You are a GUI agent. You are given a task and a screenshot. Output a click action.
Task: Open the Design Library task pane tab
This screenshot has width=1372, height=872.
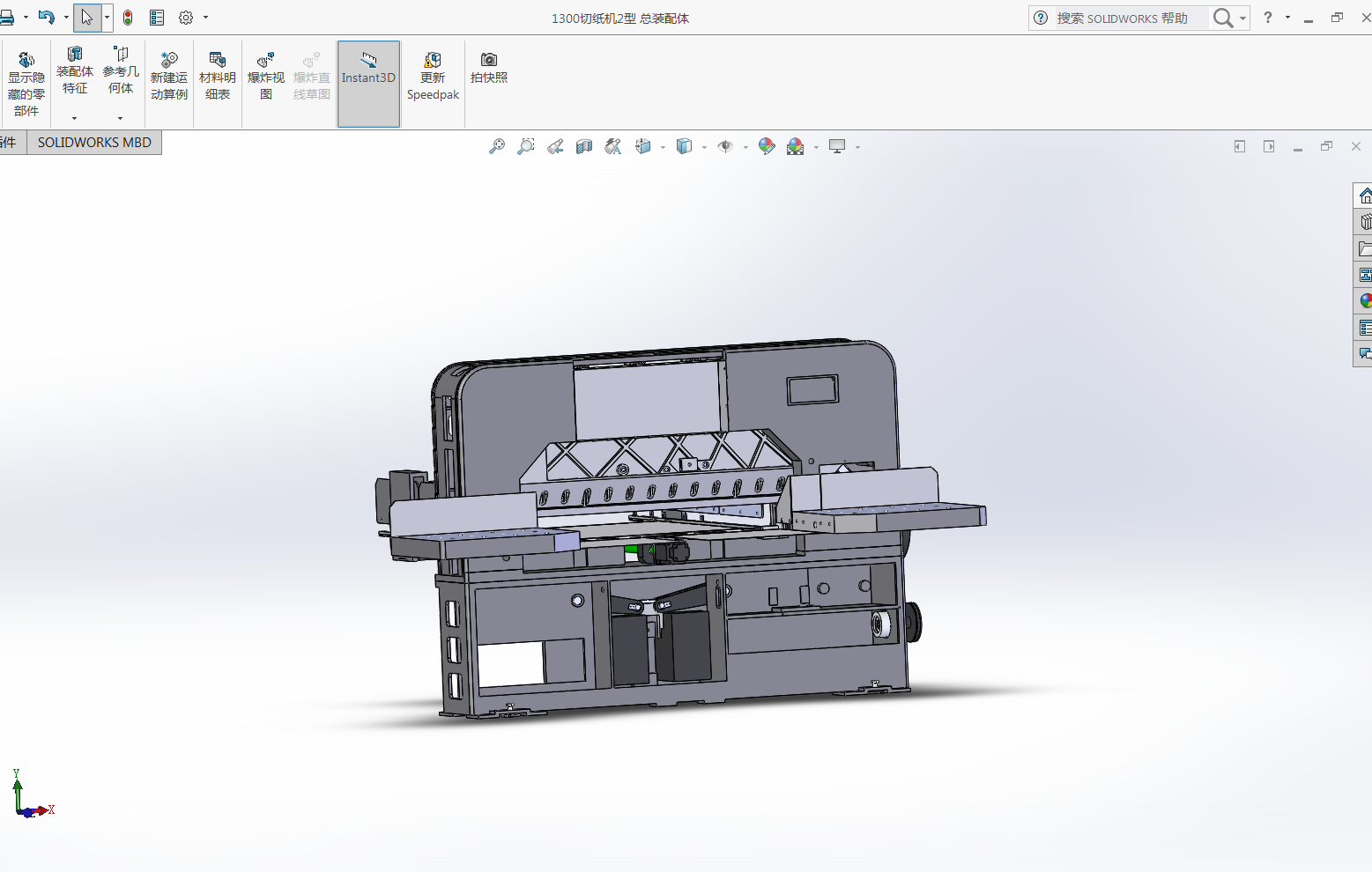(1364, 222)
